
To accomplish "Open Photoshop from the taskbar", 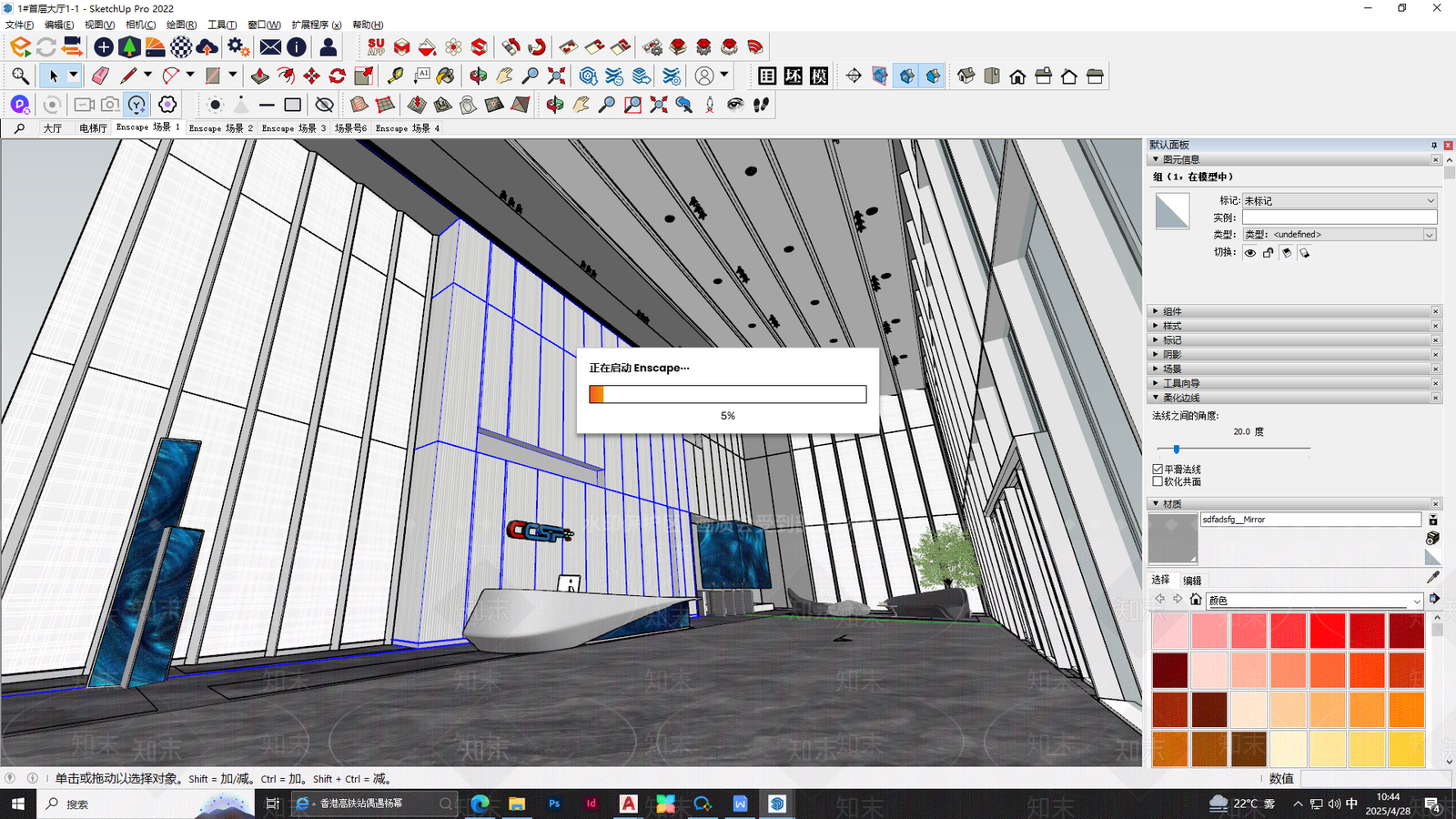I will pyautogui.click(x=554, y=804).
